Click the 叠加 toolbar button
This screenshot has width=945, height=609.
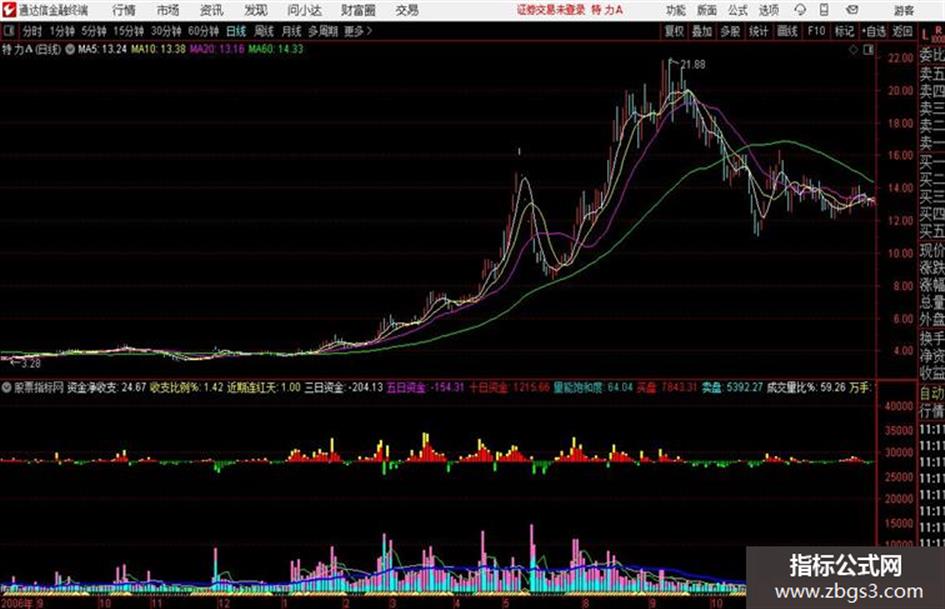[x=702, y=31]
